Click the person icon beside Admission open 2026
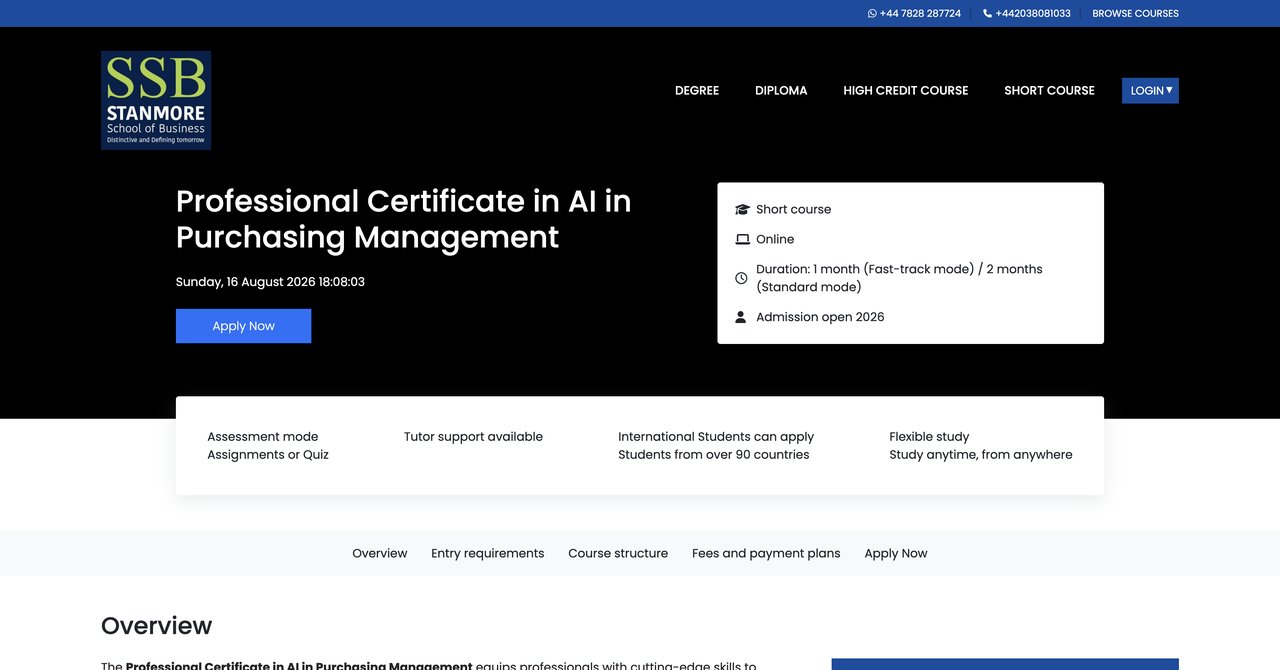1280x670 pixels. [741, 317]
